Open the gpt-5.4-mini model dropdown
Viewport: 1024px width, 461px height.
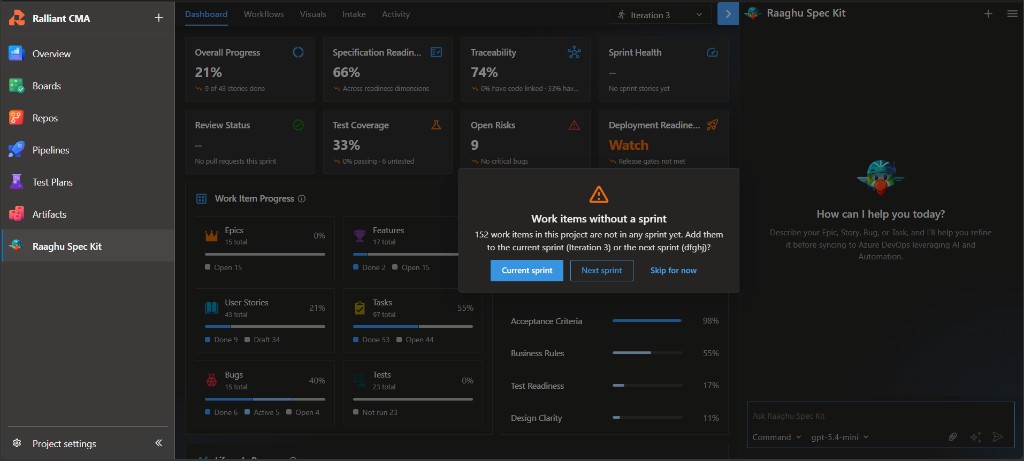840,437
